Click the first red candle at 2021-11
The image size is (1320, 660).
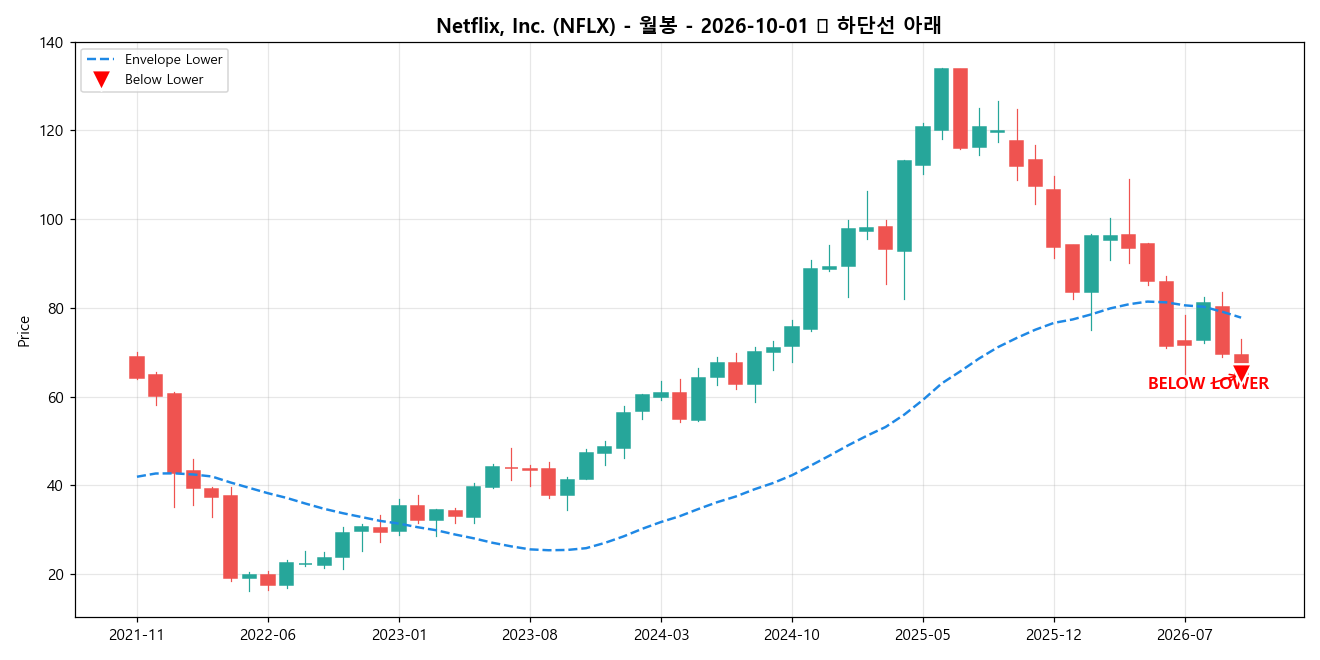tap(137, 367)
